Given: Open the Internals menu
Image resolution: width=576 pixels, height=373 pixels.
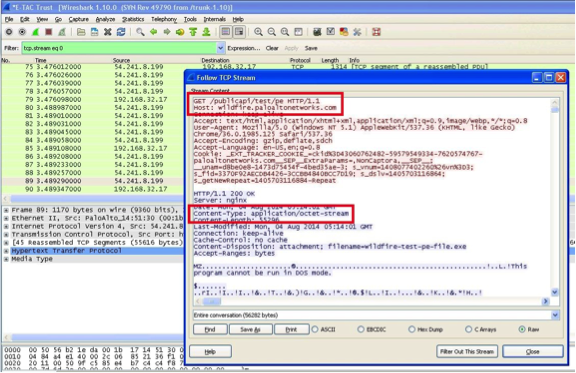Looking at the screenshot, I should 215,19.
